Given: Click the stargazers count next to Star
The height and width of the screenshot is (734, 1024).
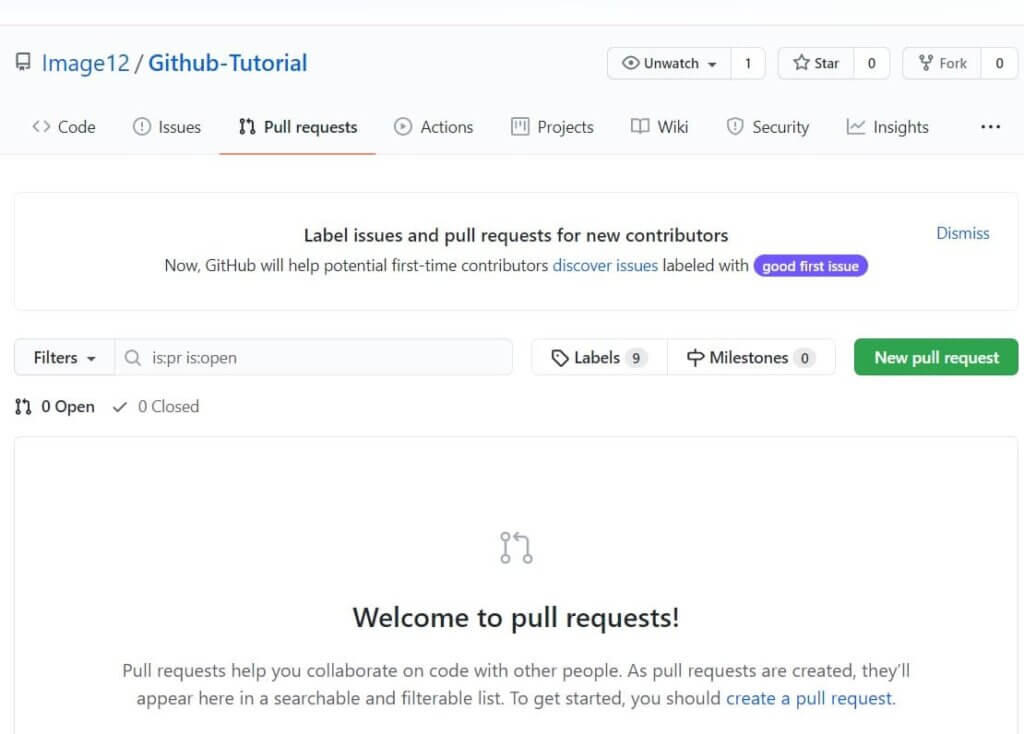Looking at the screenshot, I should [x=871, y=63].
